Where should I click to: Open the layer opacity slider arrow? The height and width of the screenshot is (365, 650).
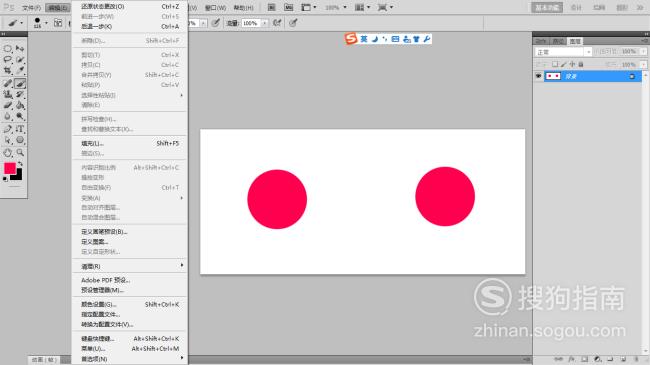point(643,51)
